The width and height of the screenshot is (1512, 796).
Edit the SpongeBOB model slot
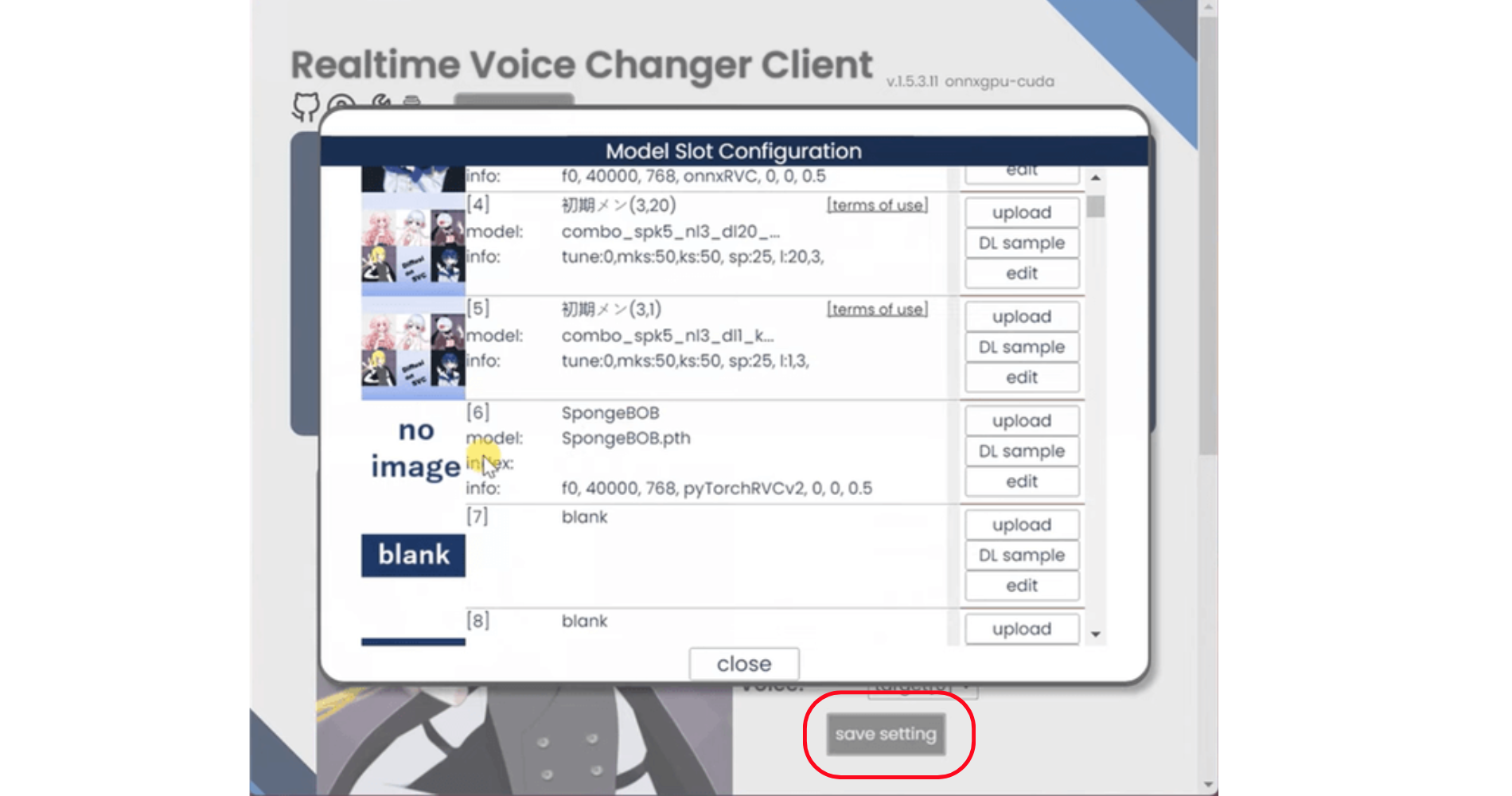click(x=1021, y=481)
